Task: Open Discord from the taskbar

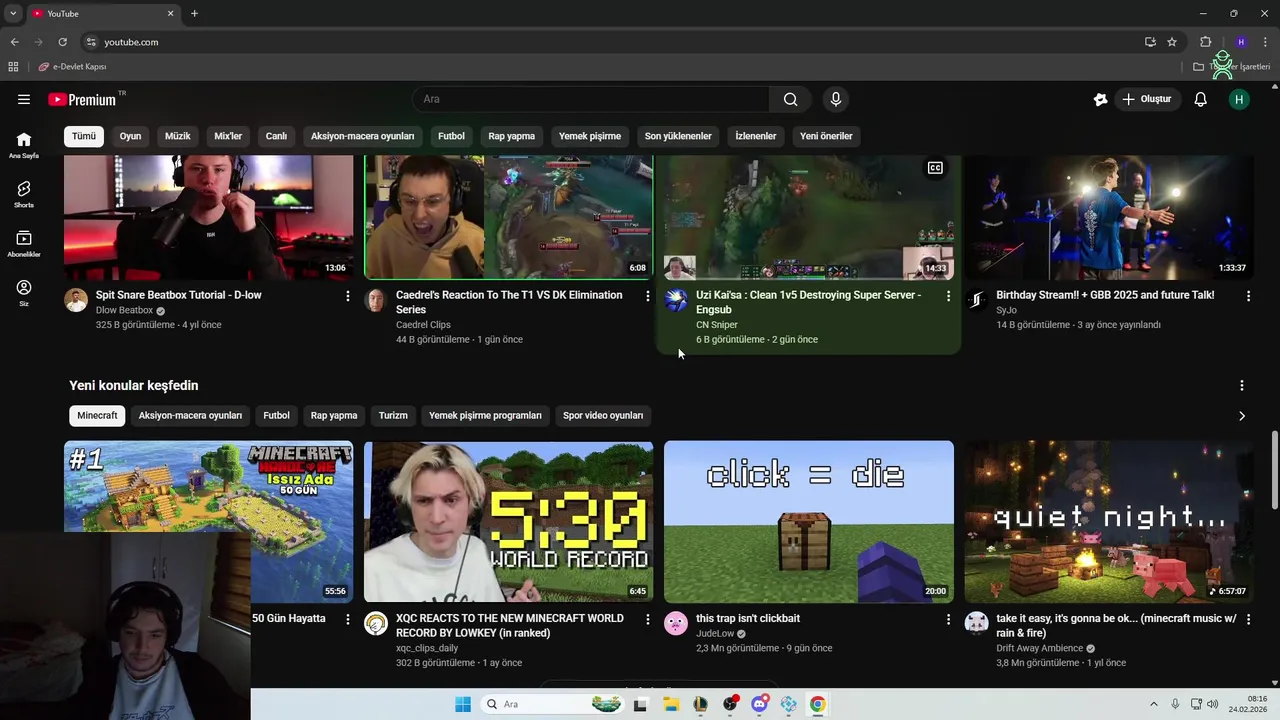Action: 759,704
